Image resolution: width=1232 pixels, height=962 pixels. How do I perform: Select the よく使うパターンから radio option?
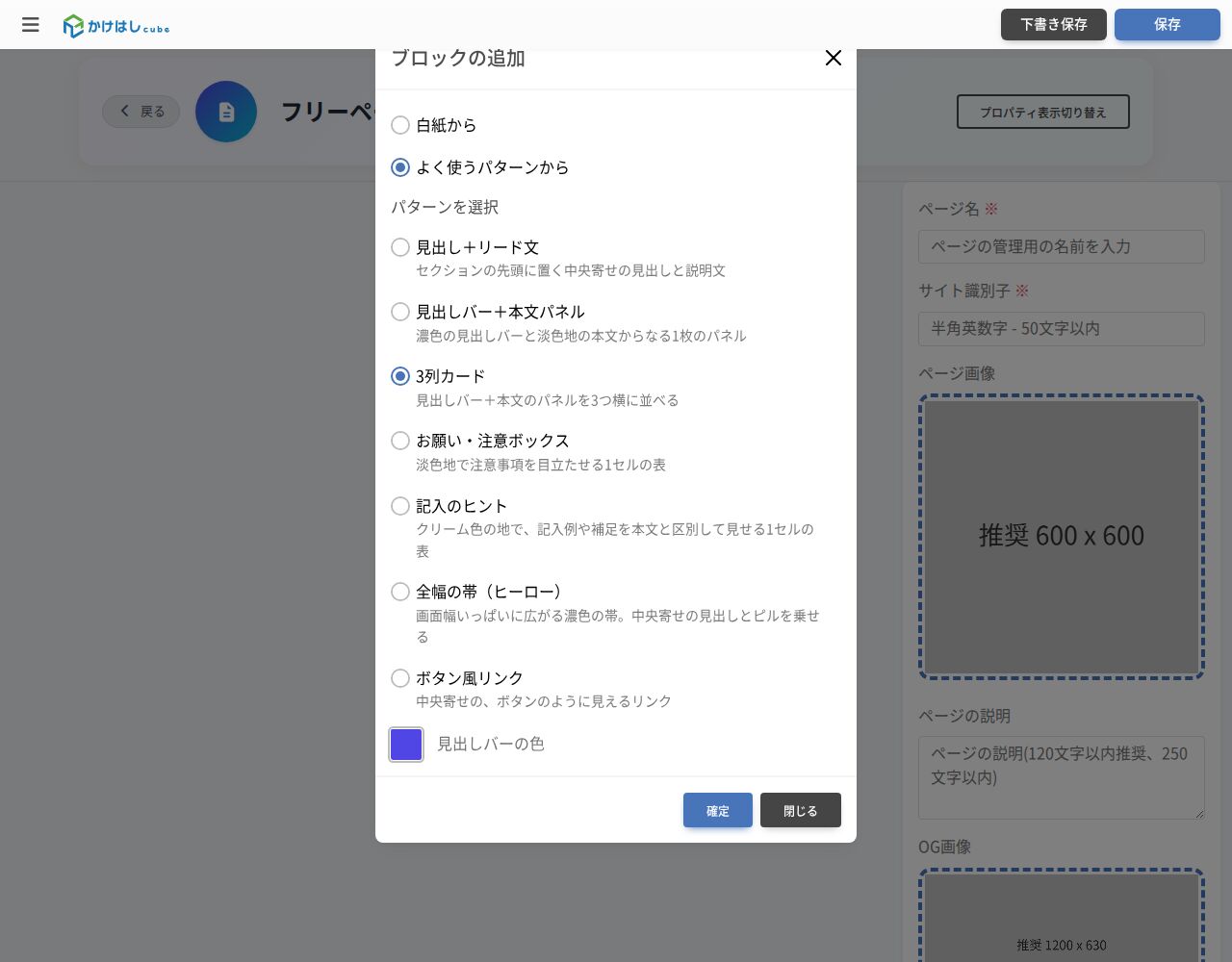point(400,167)
